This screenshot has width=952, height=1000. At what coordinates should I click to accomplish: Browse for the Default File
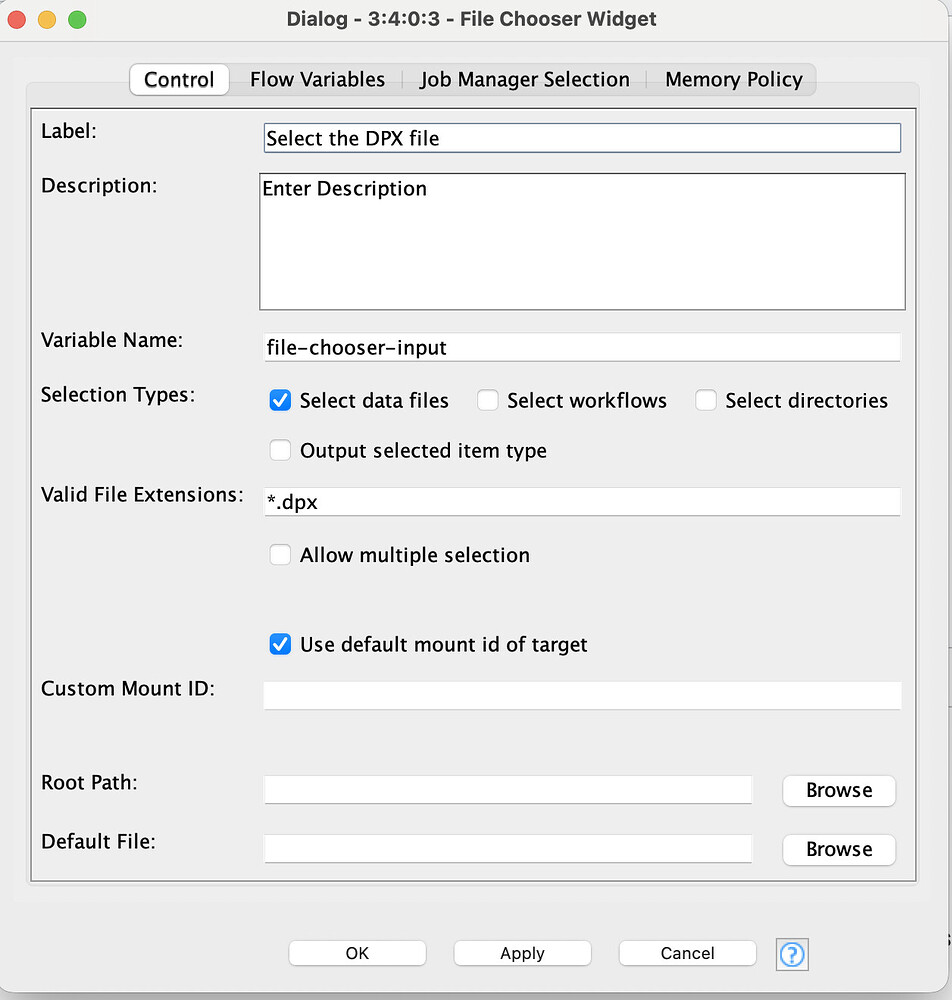tap(839, 849)
